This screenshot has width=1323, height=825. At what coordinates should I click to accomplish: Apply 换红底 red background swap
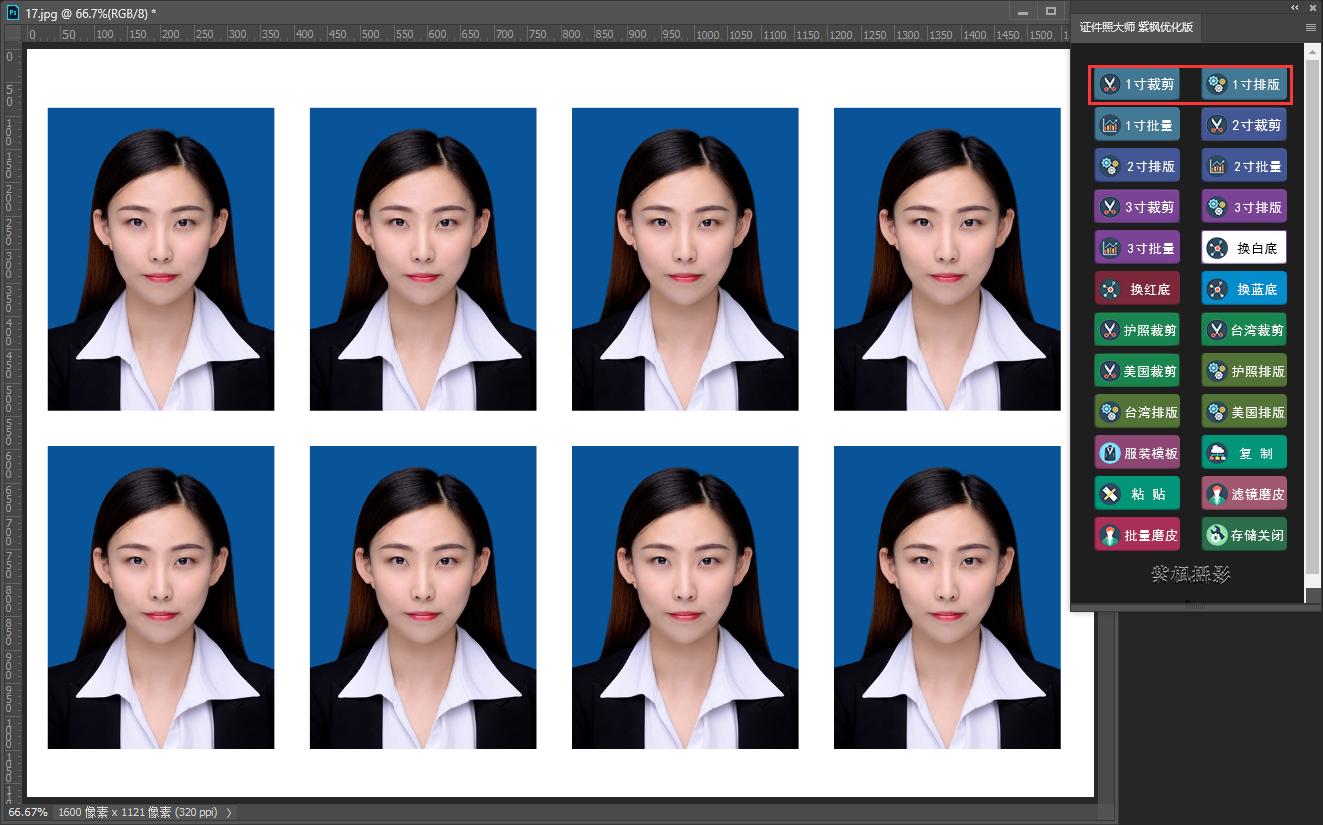click(x=1137, y=290)
